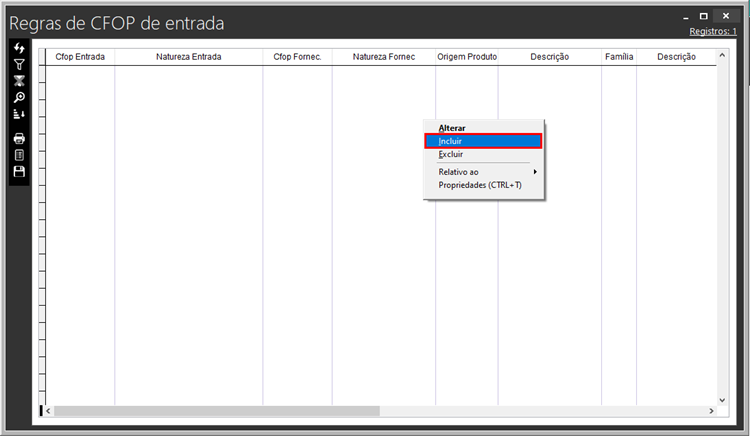Viewport: 750px width, 436px height.
Task: Click the Cfop Fornec. column header
Action: point(297,57)
